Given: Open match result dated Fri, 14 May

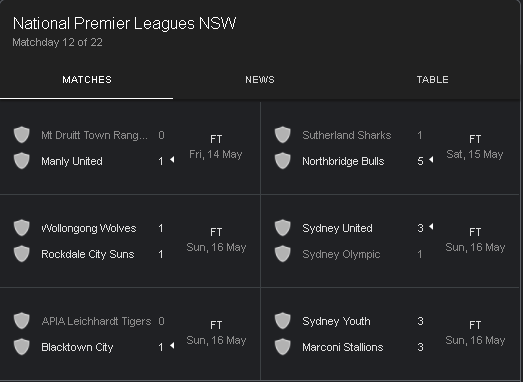Looking at the screenshot, I should [x=130, y=148].
